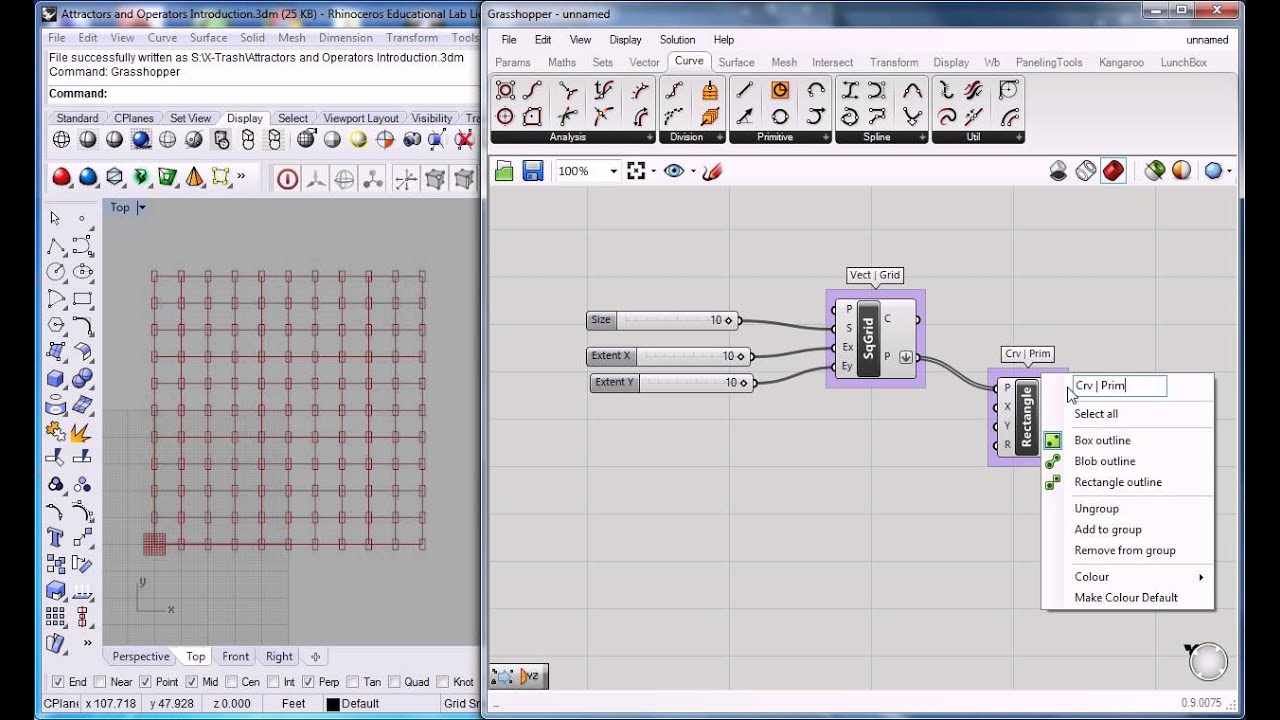1280x720 pixels.
Task: Toggle the Int osnap checkbox
Action: tap(274, 682)
